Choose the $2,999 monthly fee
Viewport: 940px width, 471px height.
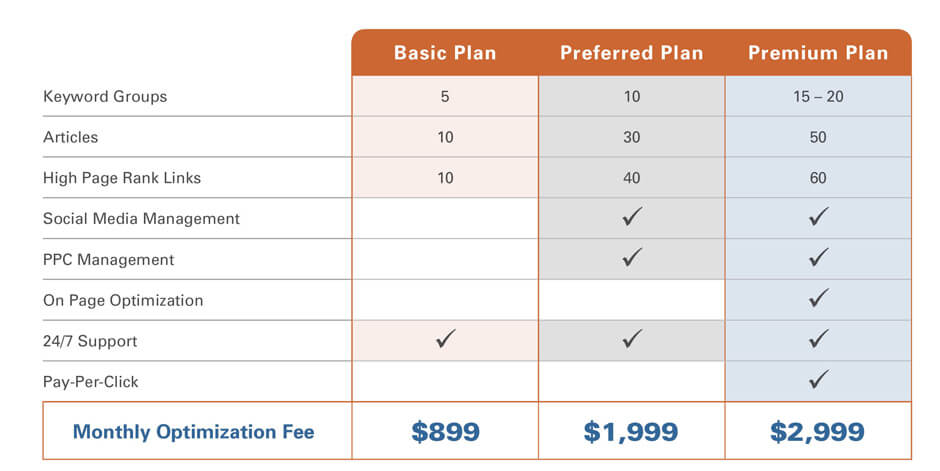(817, 431)
